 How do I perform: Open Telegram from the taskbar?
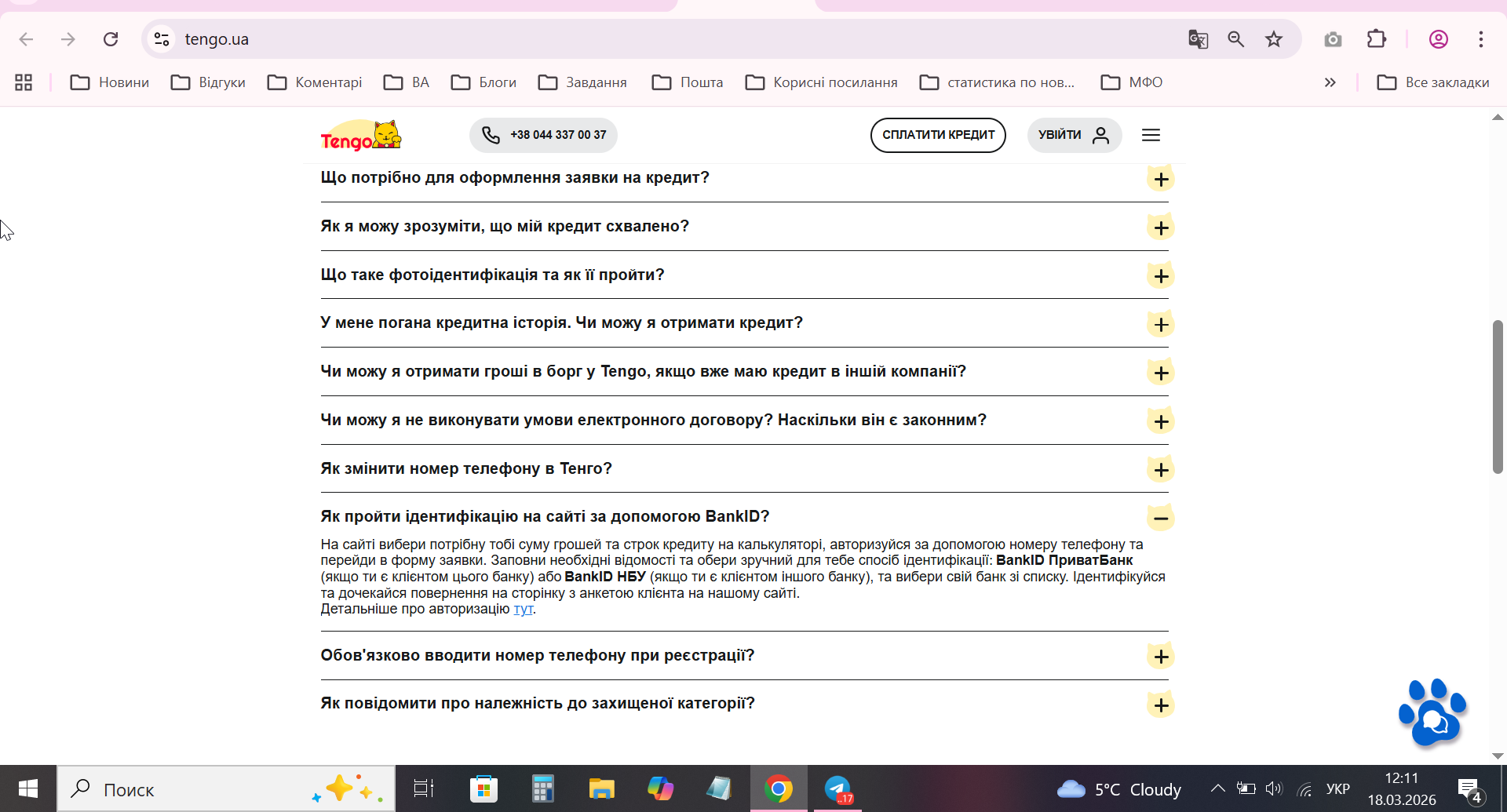838,788
